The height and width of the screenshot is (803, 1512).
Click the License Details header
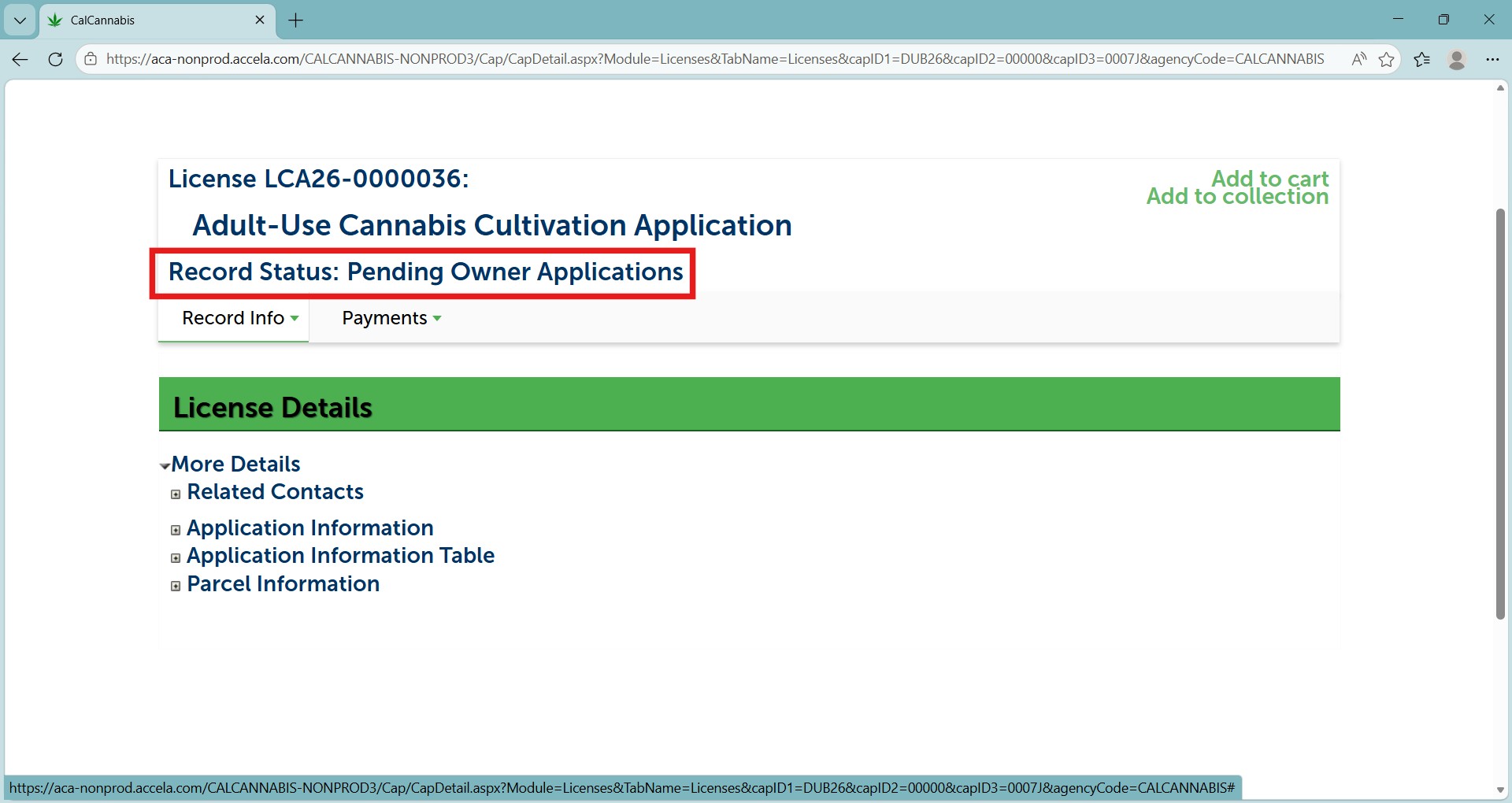coord(272,408)
